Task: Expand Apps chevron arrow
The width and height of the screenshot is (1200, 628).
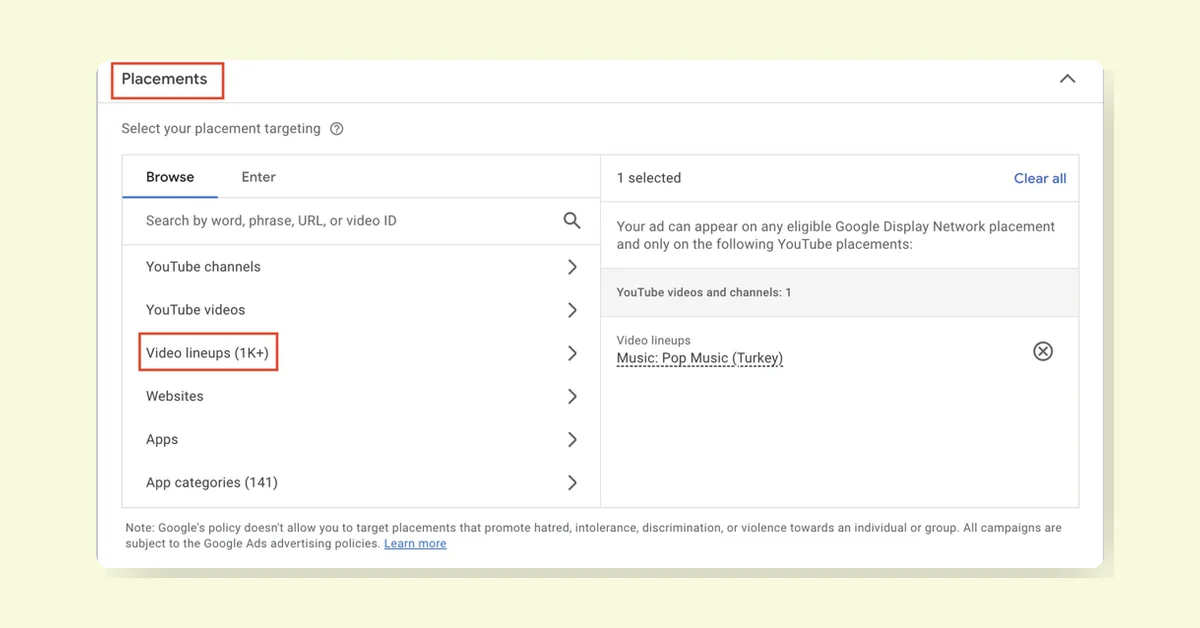Action: 572,439
